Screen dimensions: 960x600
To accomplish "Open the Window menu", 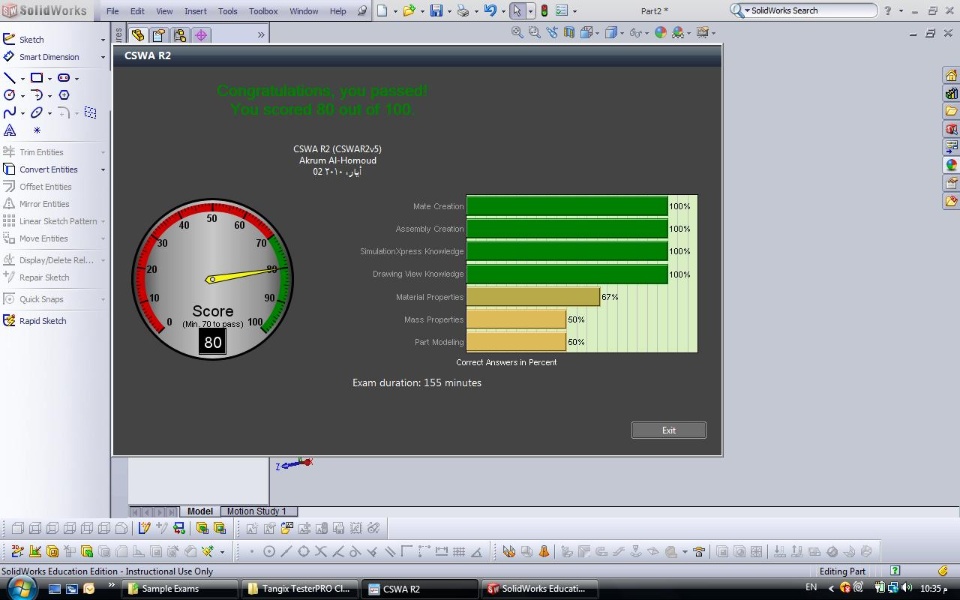I will 304,11.
